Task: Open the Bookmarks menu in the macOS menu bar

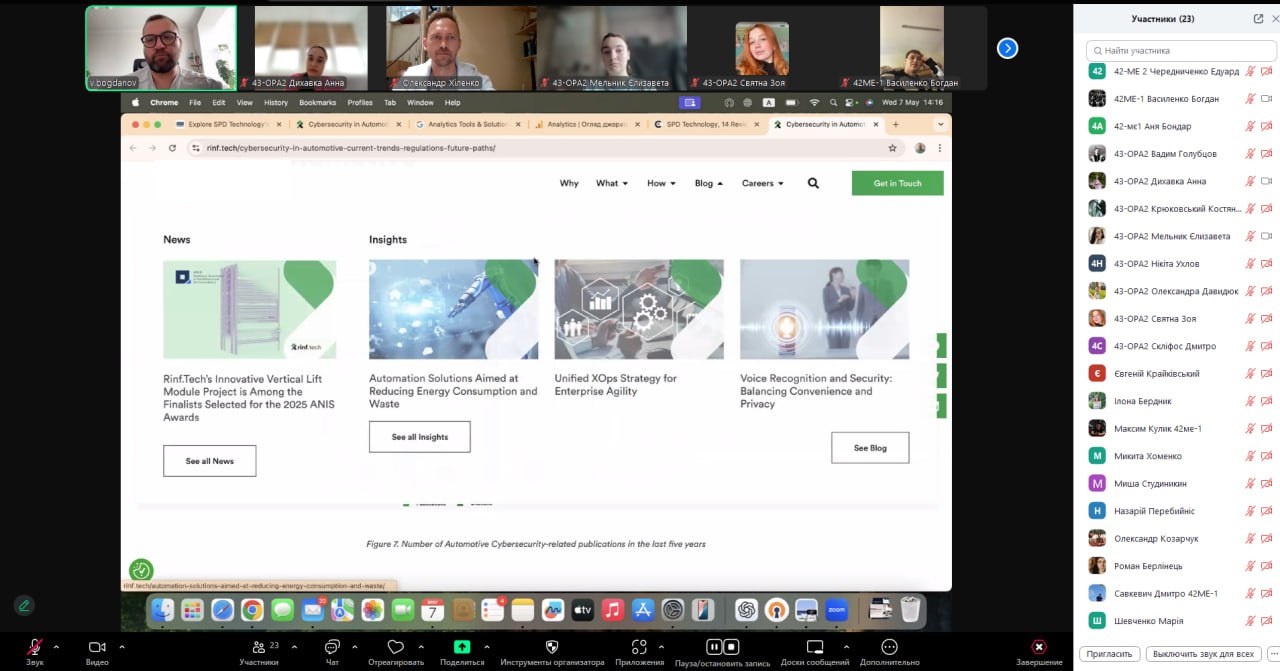Action: (317, 102)
